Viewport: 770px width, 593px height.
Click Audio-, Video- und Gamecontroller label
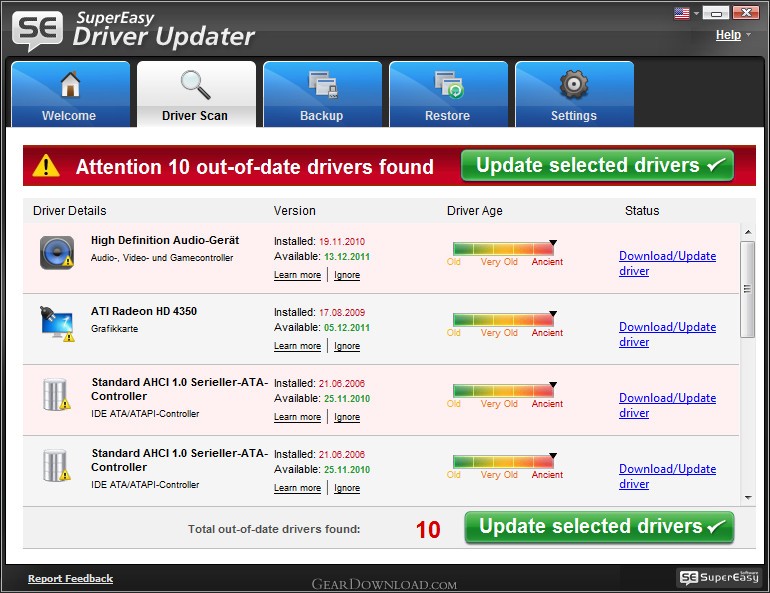pos(162,258)
